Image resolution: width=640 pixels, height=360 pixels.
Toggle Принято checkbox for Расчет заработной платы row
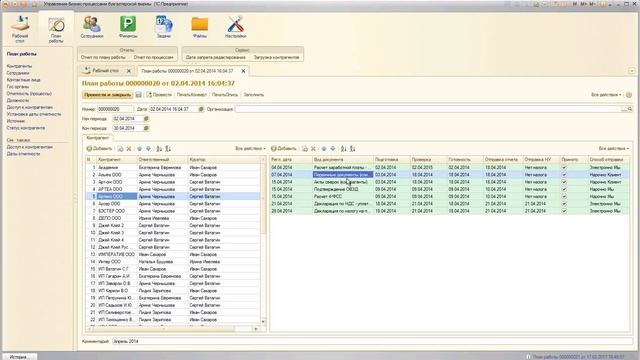[564, 167]
